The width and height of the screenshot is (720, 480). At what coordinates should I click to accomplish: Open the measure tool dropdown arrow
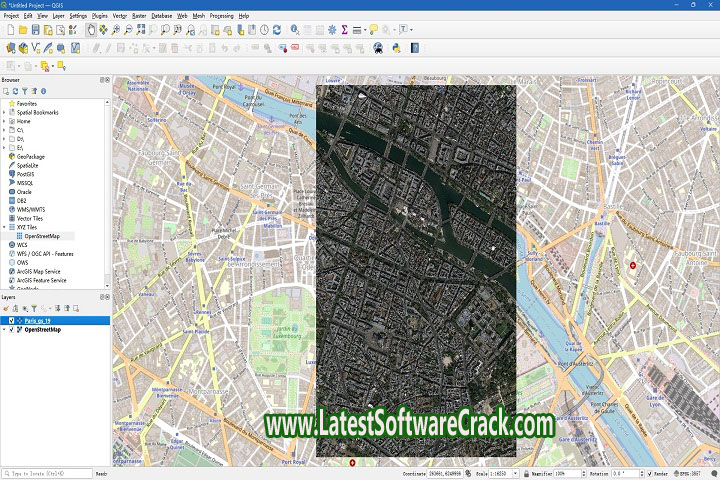pyautogui.click(x=365, y=30)
